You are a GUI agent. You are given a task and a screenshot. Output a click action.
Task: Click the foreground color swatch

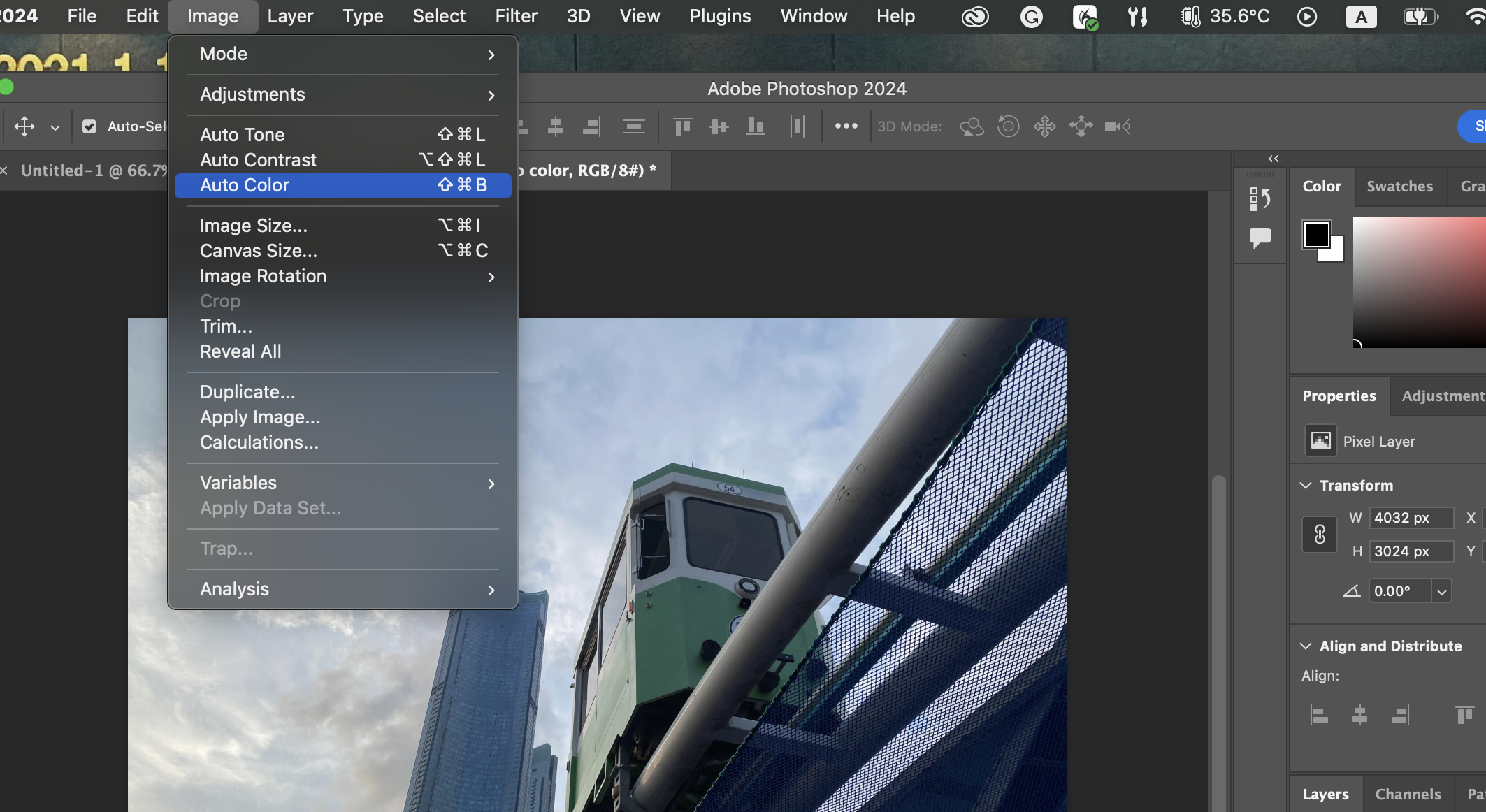pyautogui.click(x=1316, y=235)
